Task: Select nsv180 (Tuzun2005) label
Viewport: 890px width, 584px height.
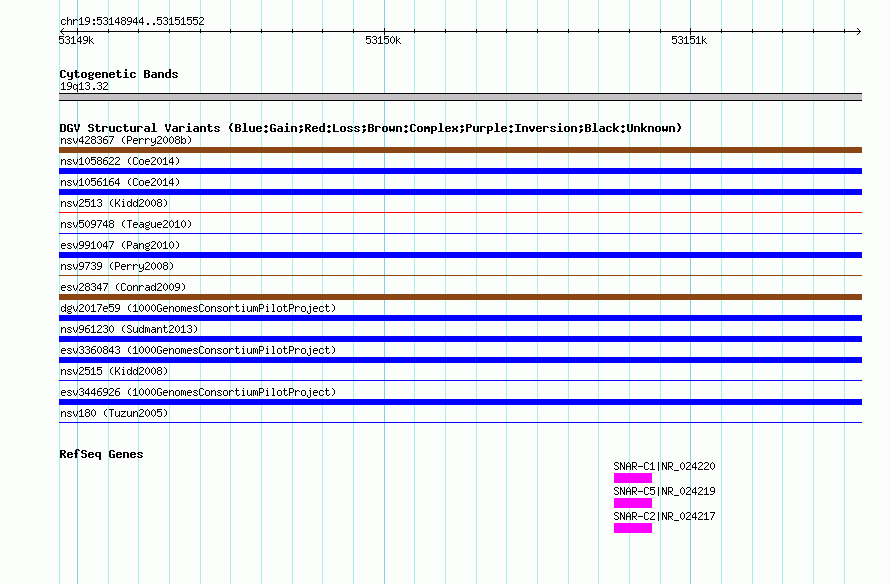Action: tap(114, 413)
